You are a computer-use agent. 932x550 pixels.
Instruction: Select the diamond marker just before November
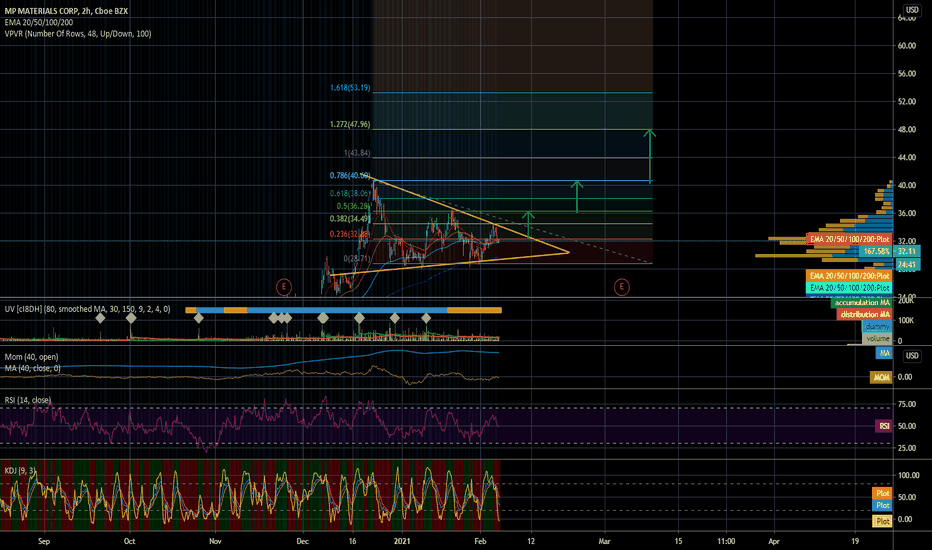pos(199,318)
